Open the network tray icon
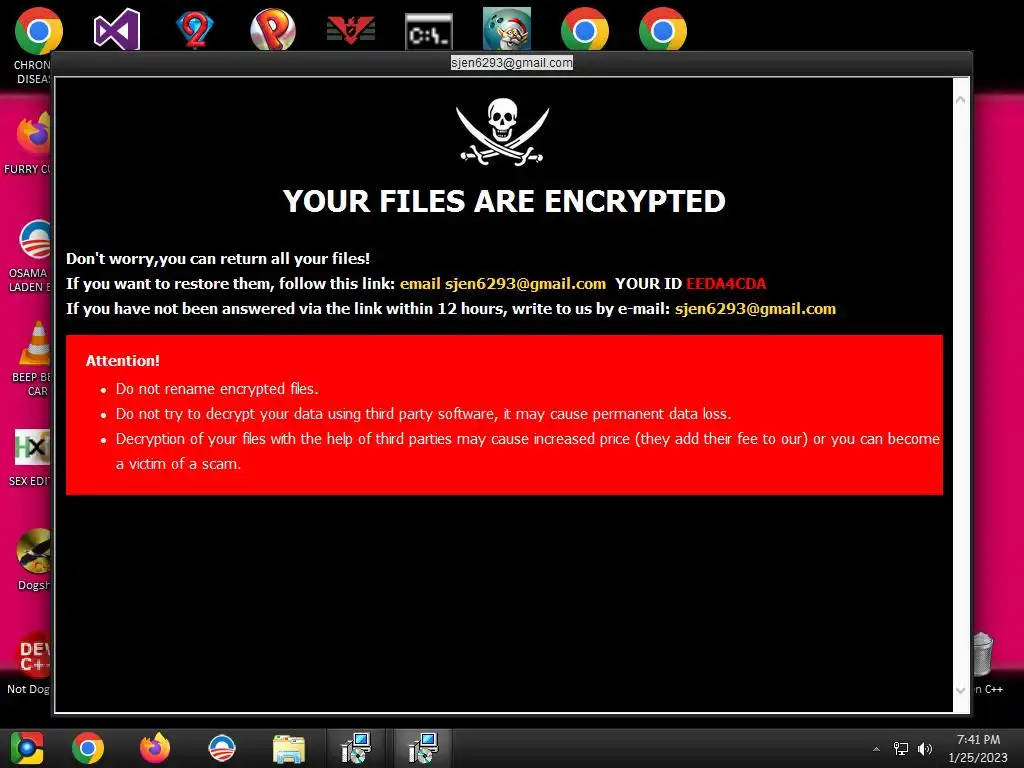The height and width of the screenshot is (768, 1024). (x=901, y=749)
